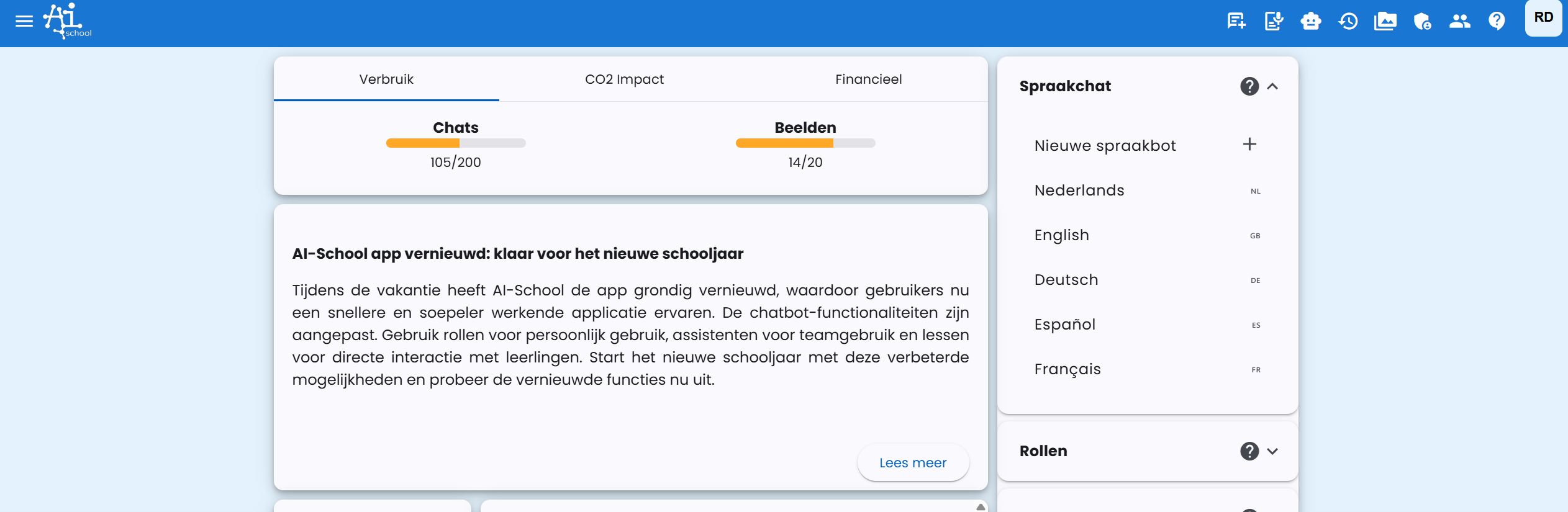Open the hamburger navigation menu

[x=24, y=21]
